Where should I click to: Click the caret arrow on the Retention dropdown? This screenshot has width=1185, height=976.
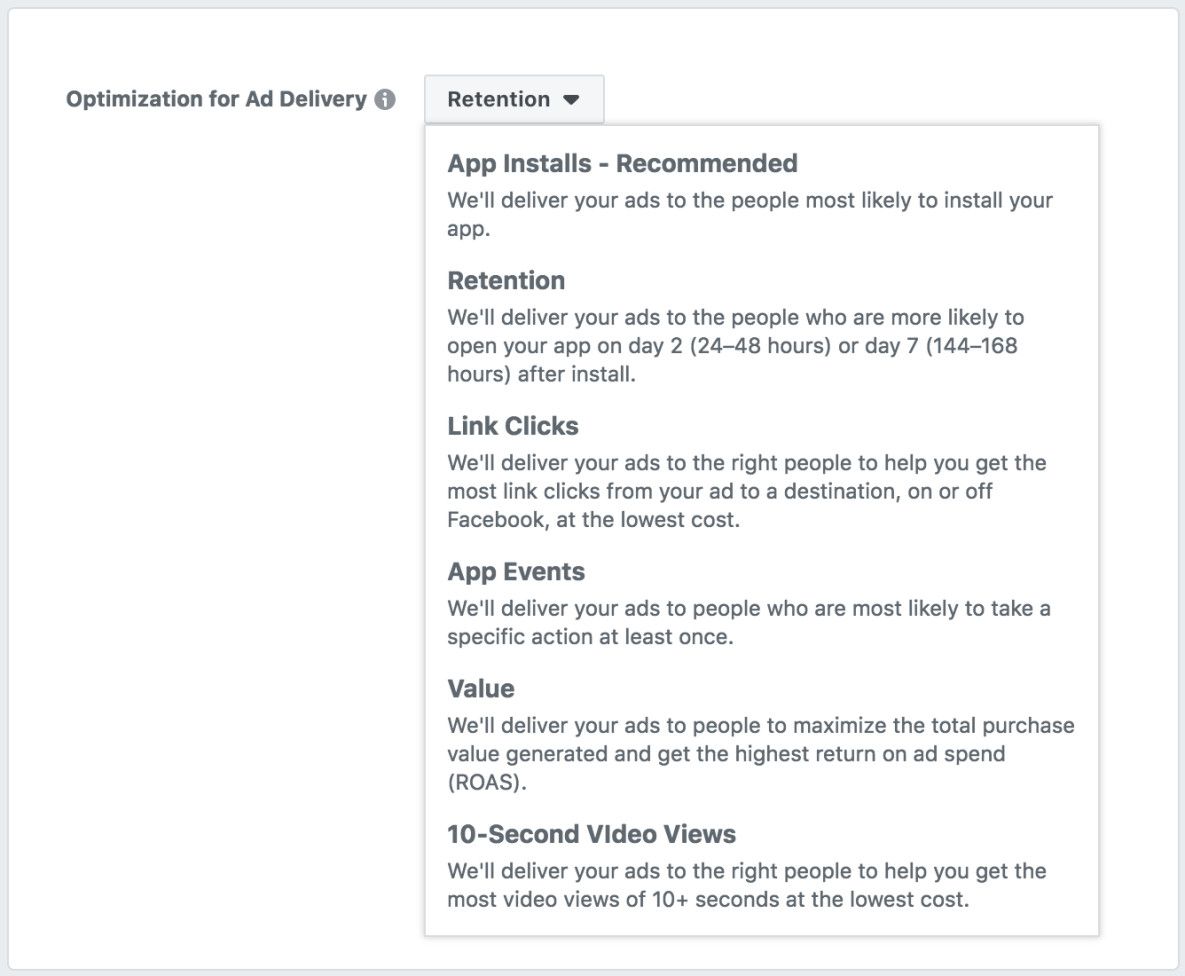[571, 100]
